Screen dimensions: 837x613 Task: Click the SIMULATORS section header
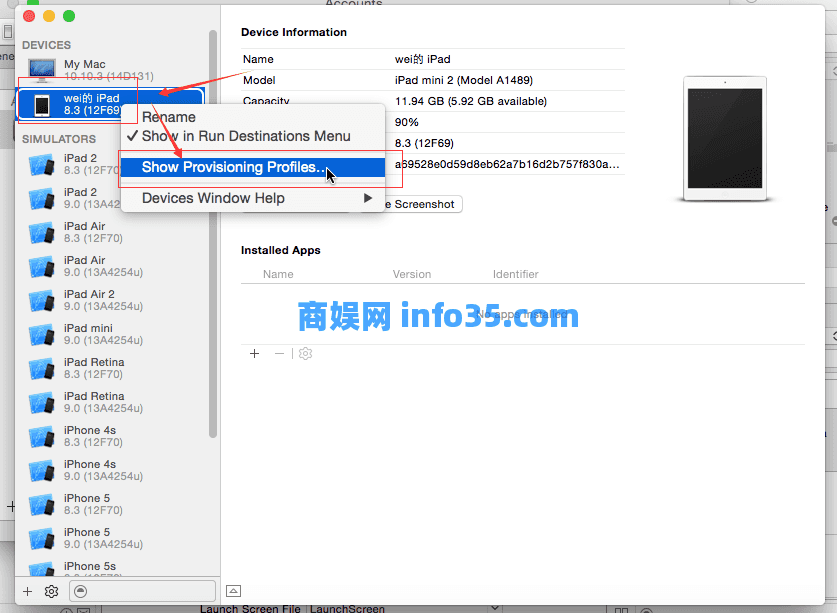pos(59,139)
